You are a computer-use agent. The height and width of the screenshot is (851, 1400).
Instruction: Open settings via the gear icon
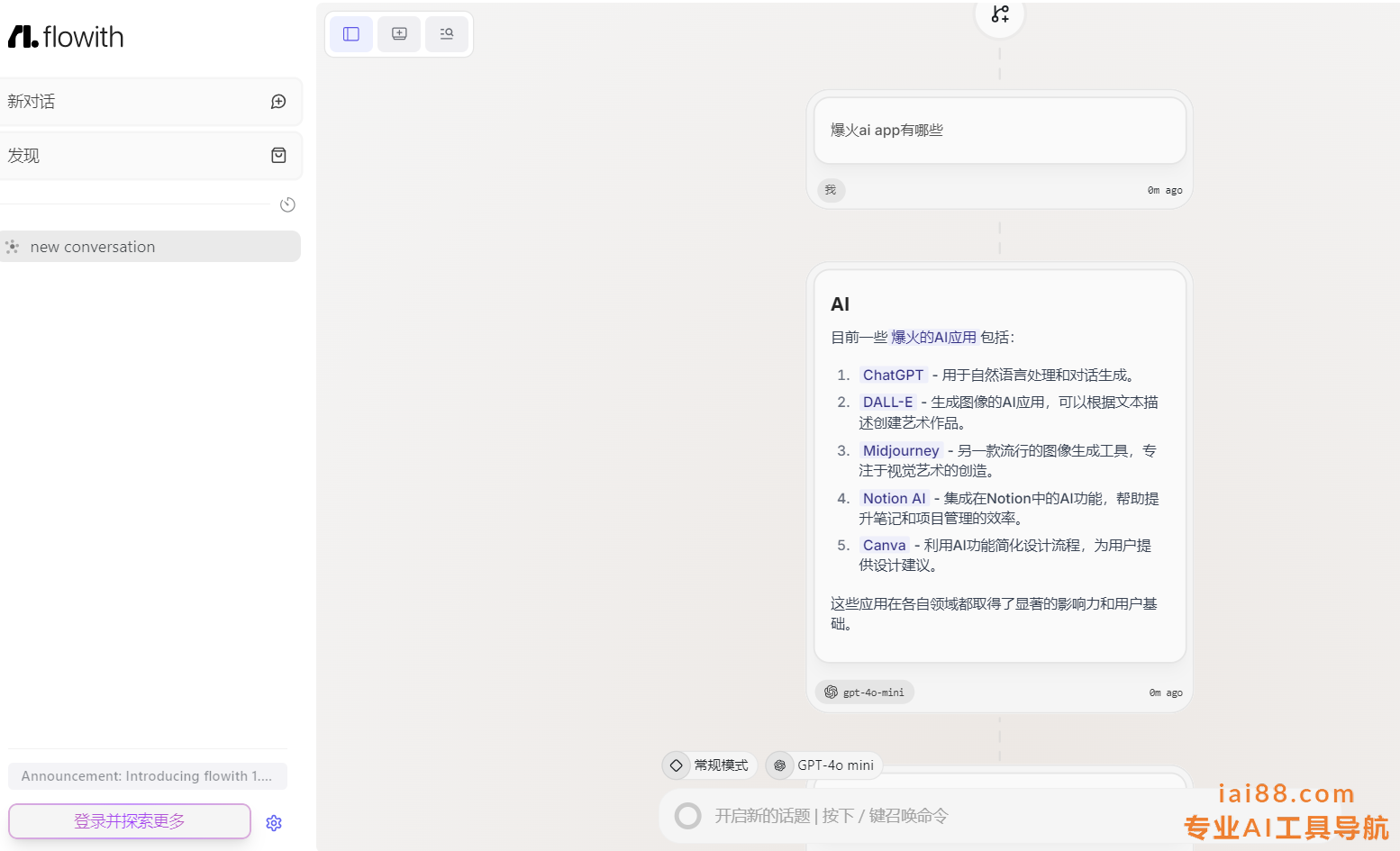(x=274, y=823)
